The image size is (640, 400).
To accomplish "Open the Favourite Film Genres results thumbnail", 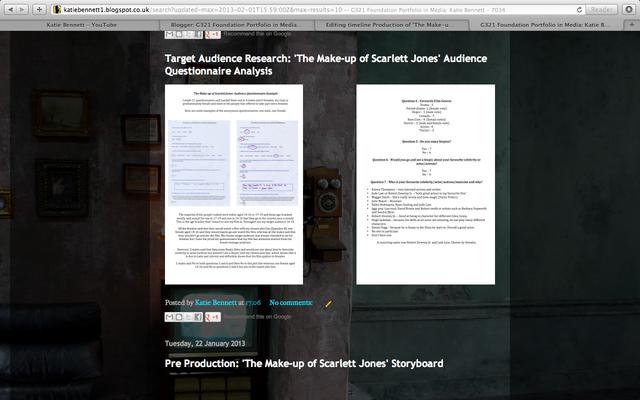I will point(426,184).
